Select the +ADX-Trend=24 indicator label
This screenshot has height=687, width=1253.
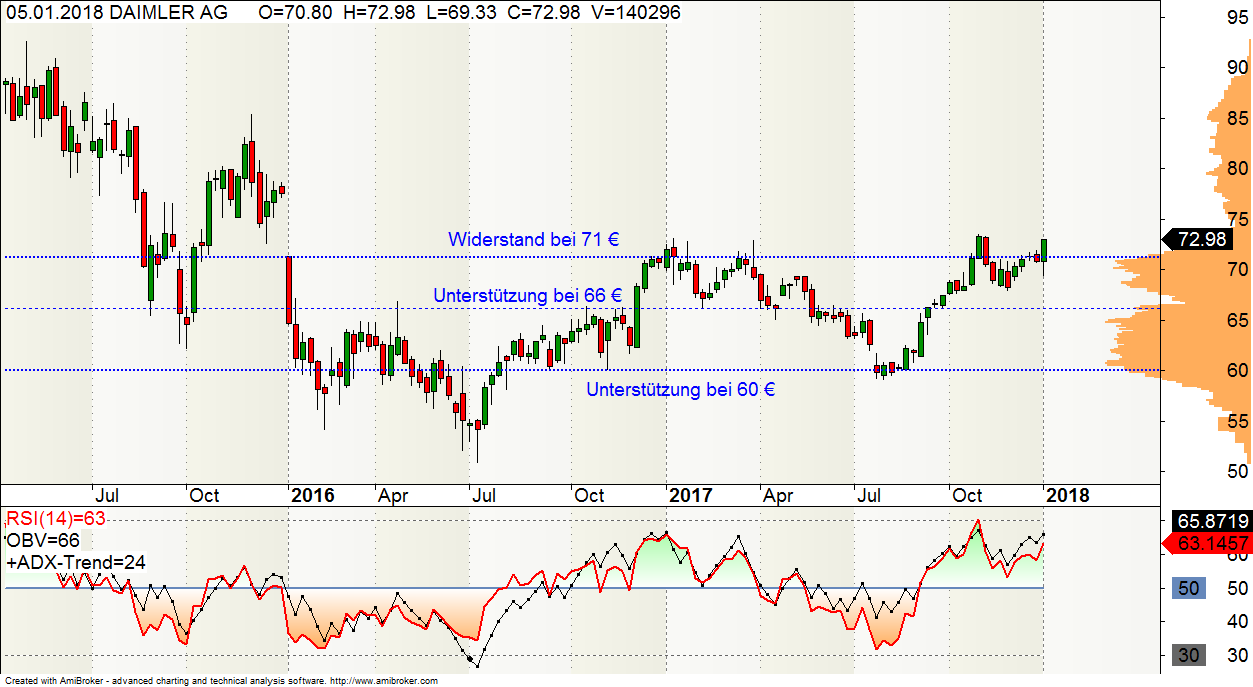[75, 563]
